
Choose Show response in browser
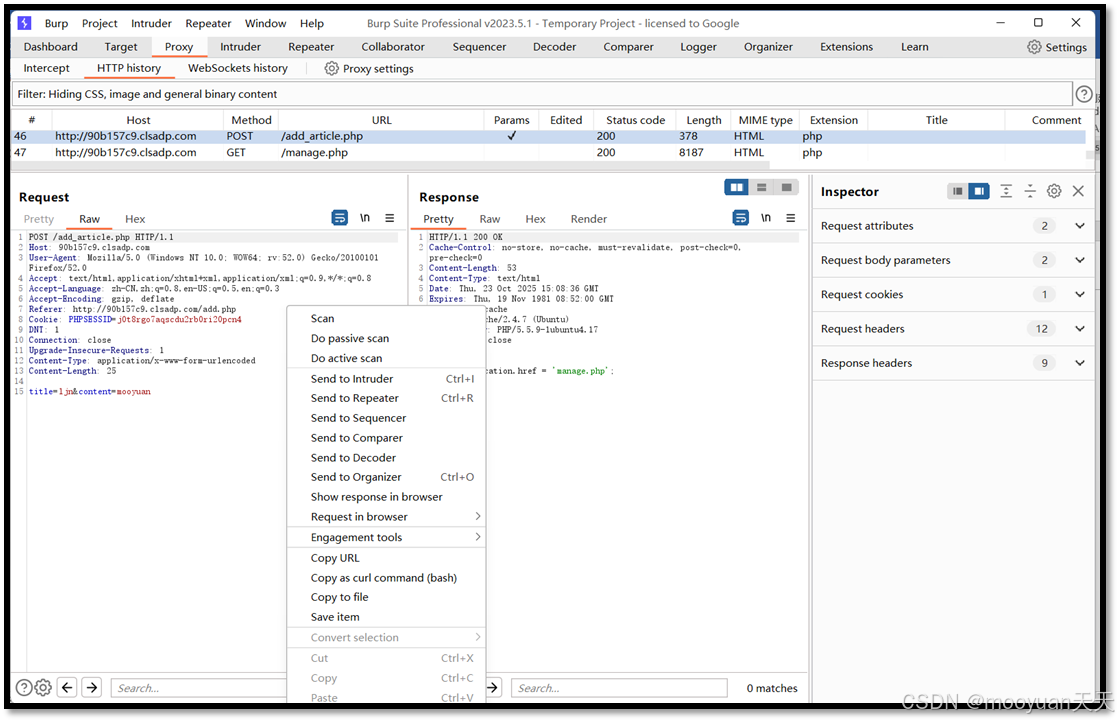[x=386, y=497]
